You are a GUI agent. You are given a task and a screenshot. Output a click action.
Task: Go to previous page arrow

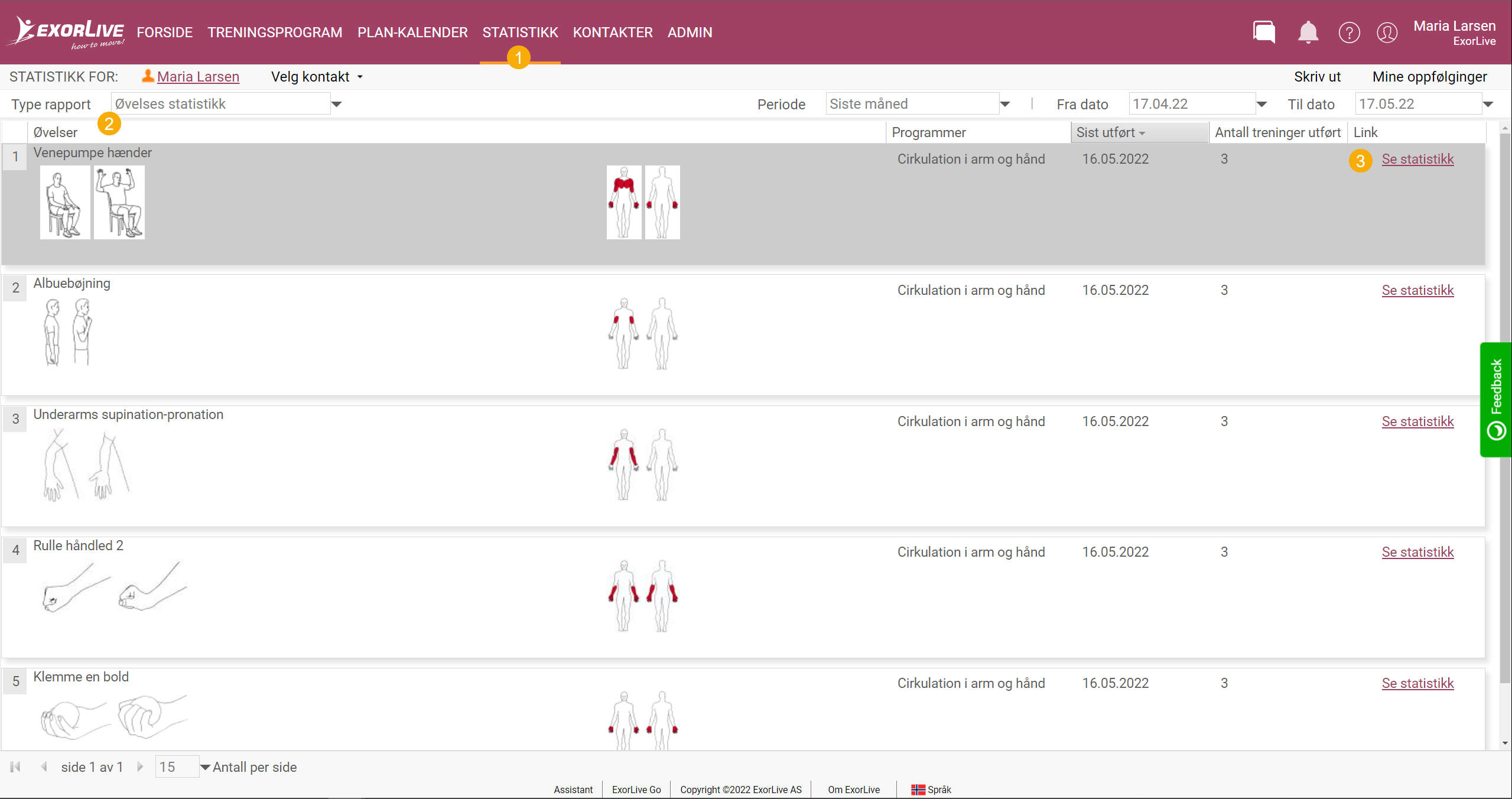tap(44, 766)
